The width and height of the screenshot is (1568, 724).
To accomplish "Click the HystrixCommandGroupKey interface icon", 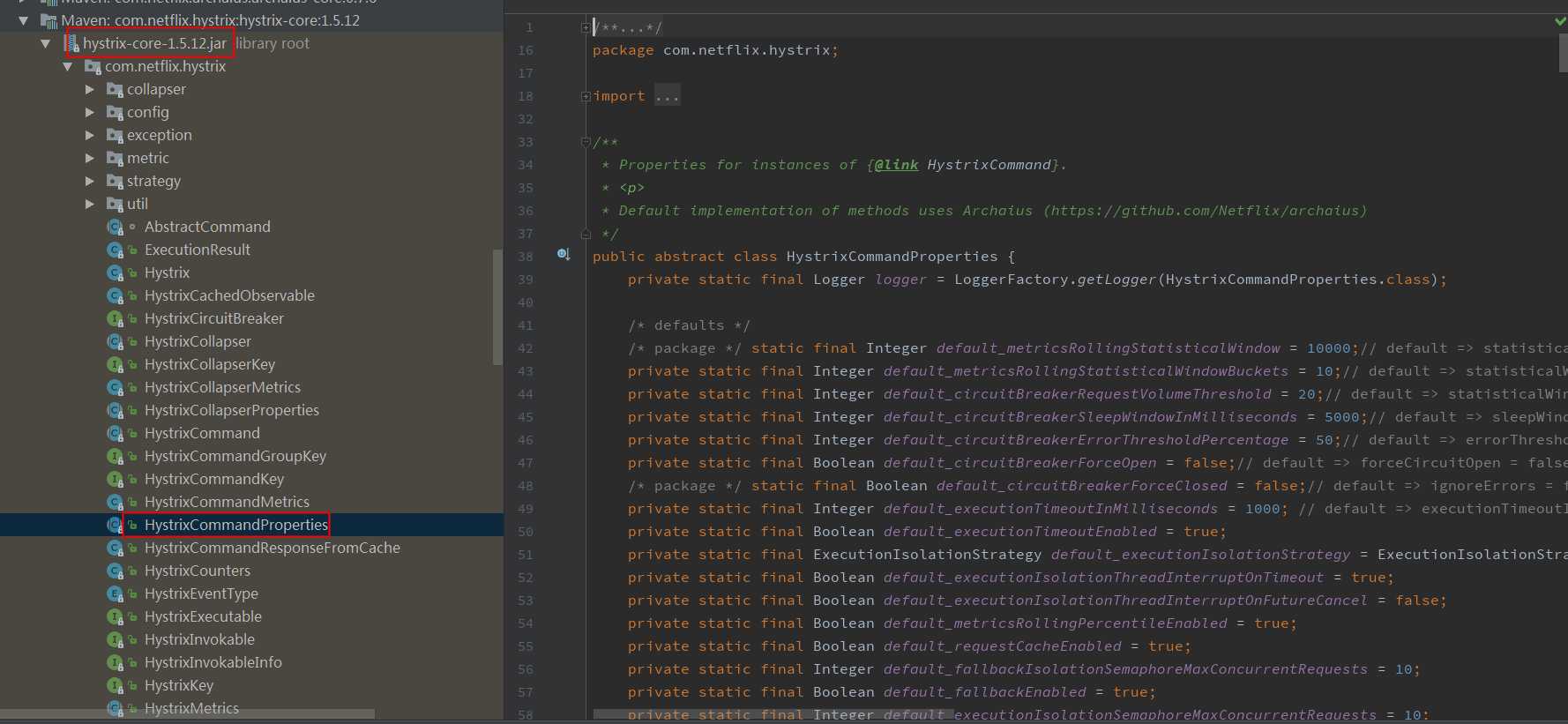I will (115, 456).
